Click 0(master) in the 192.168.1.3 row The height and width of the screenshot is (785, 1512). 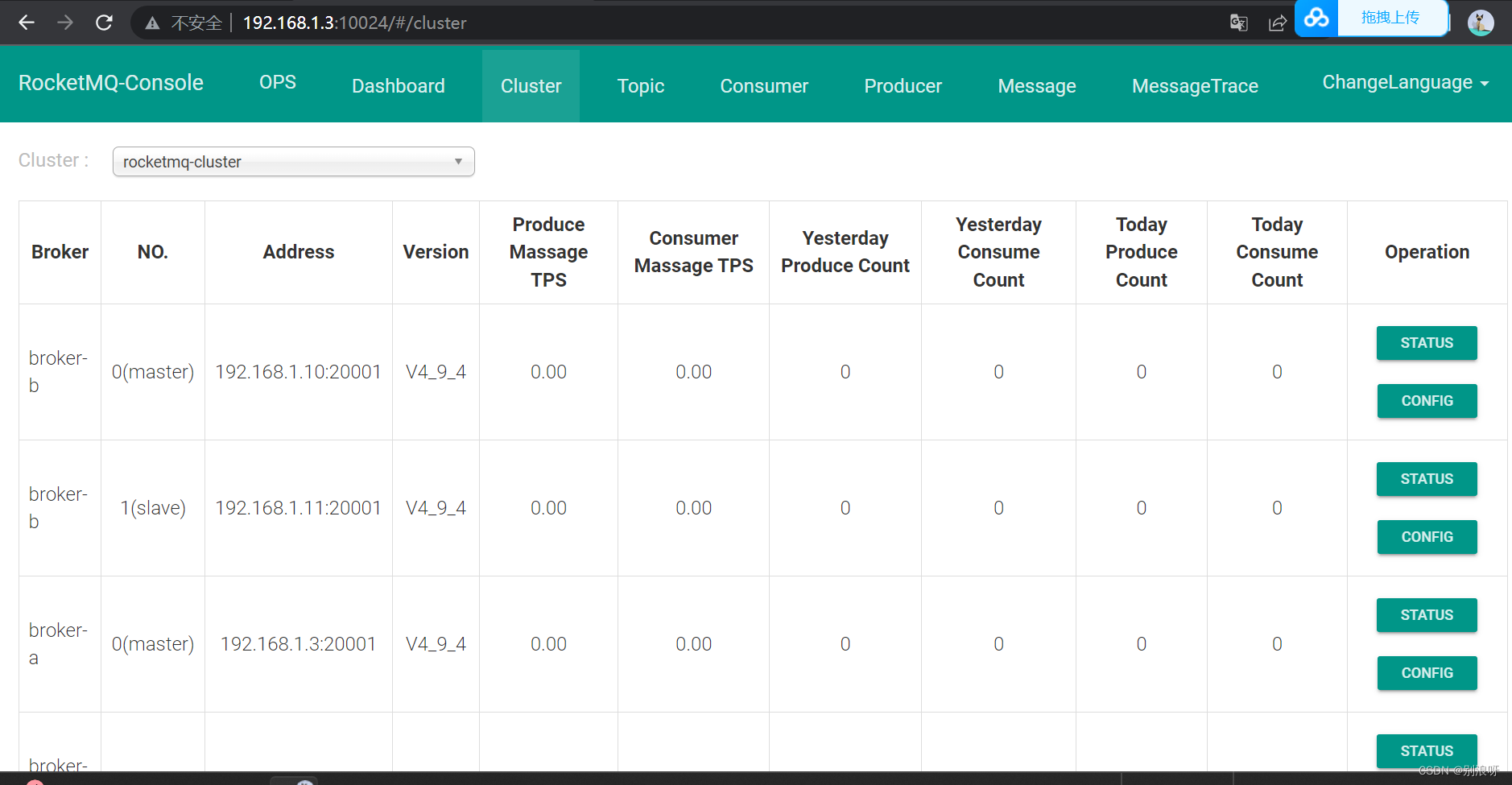tap(153, 644)
